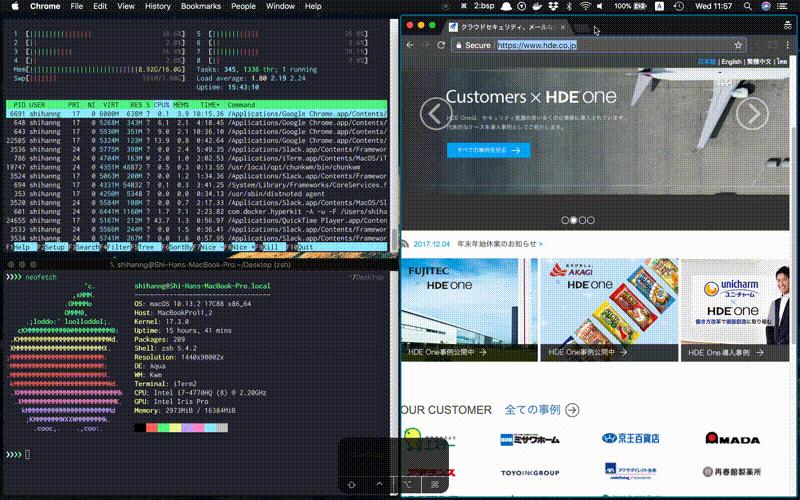
Task: Open 全ての事例 link
Action: pos(532,410)
